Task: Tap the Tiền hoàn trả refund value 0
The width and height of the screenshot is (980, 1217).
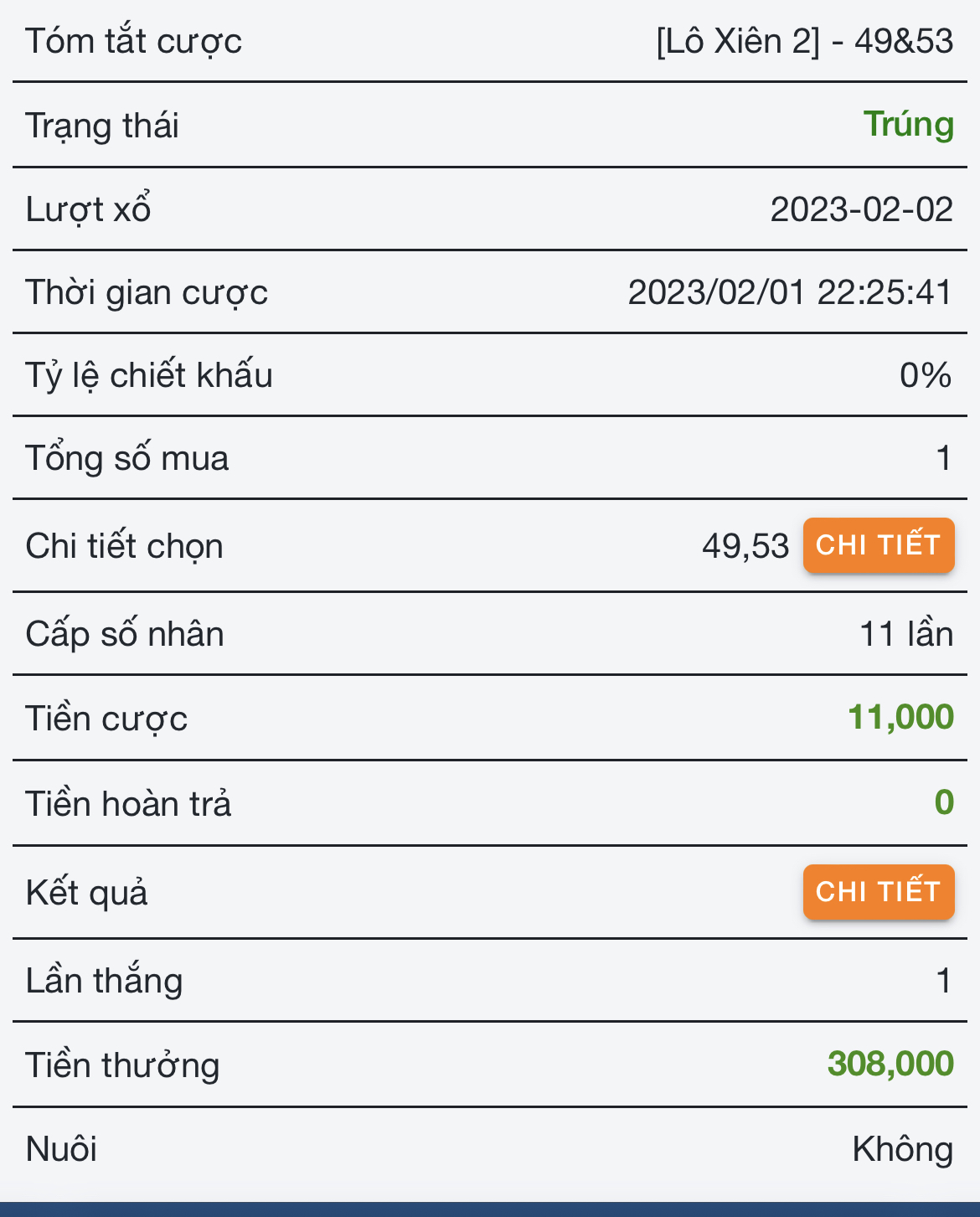Action: click(944, 802)
